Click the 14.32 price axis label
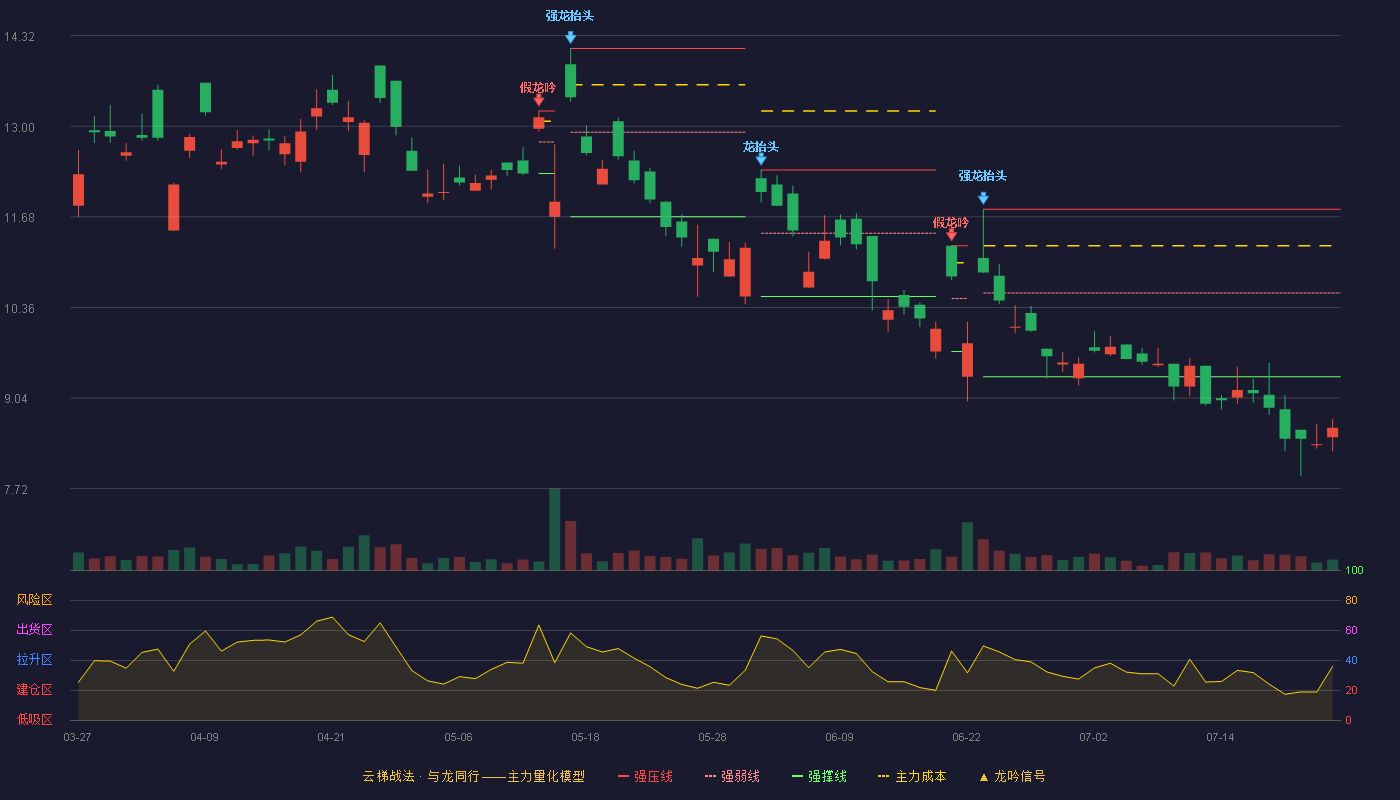The image size is (1400, 800). tap(20, 37)
